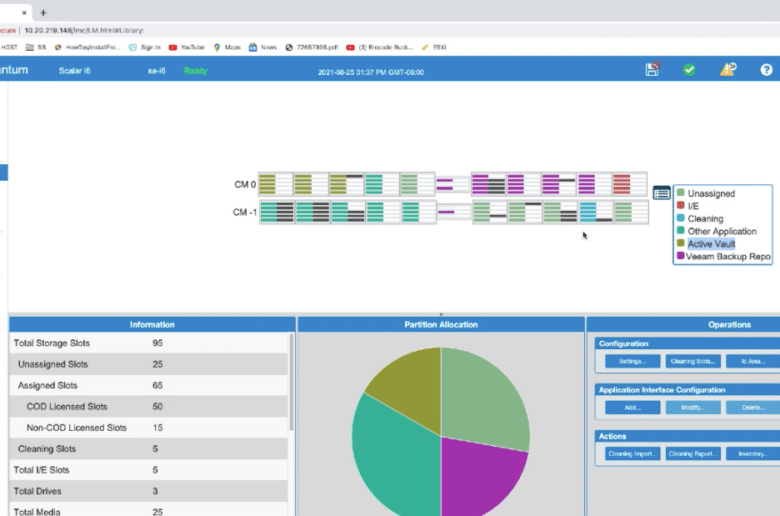Click the Scalar i6 header label
This screenshot has width=780, height=516.
(x=75, y=71)
